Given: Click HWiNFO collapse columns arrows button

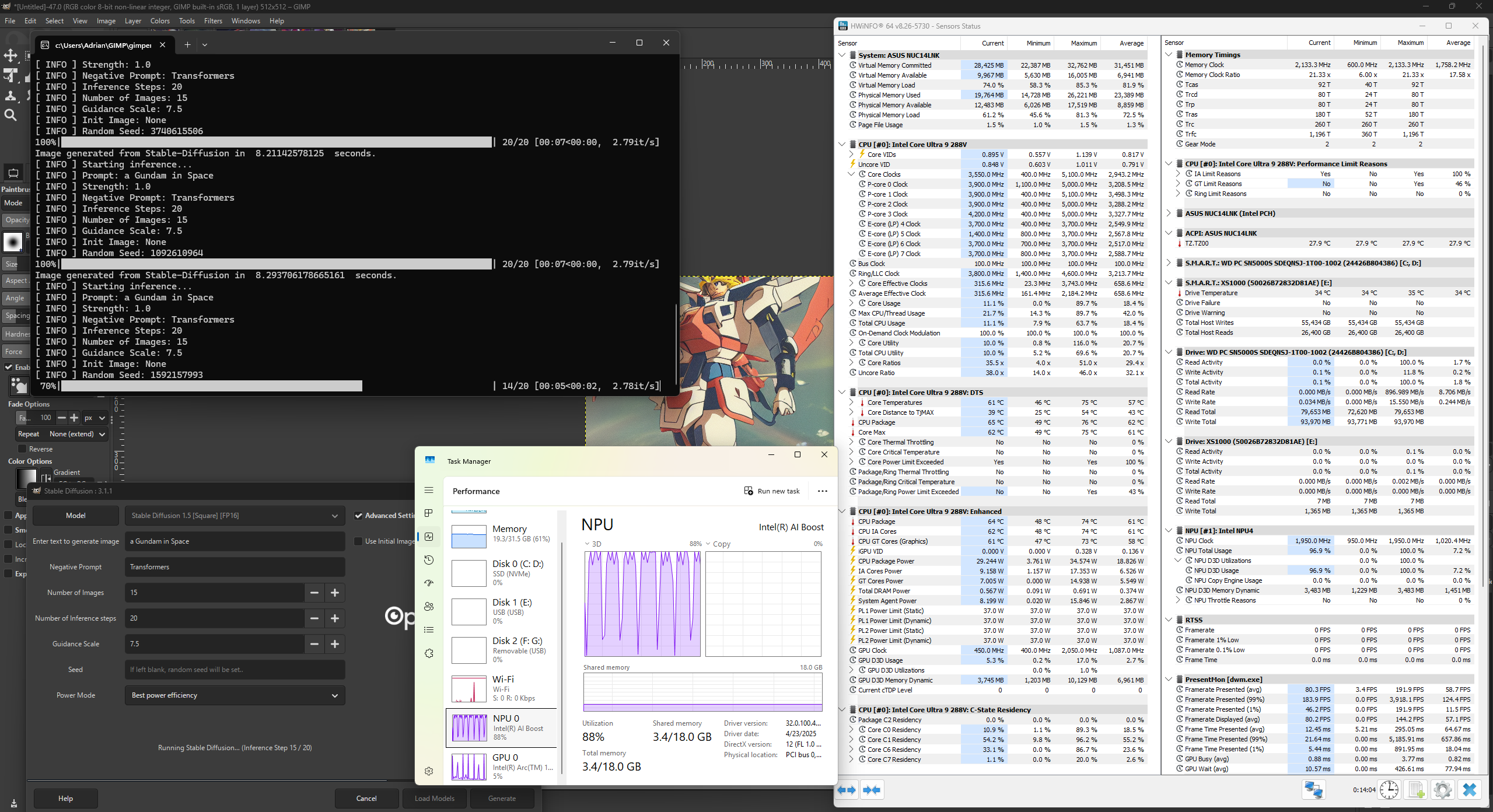Looking at the screenshot, I should point(872,790).
